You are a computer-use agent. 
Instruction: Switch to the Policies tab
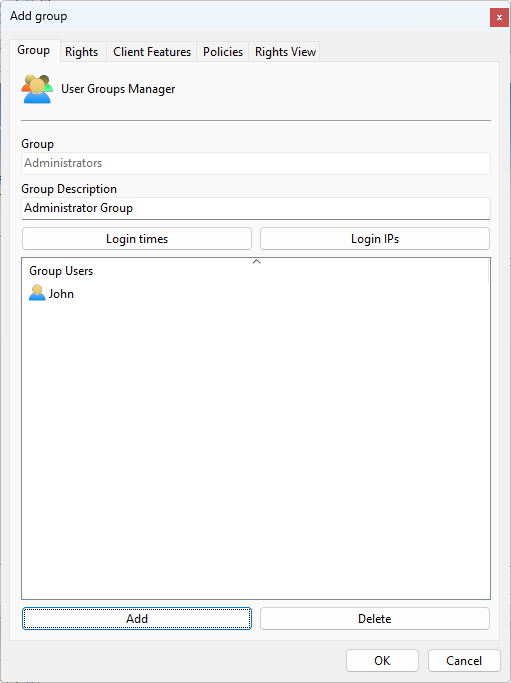pos(223,52)
